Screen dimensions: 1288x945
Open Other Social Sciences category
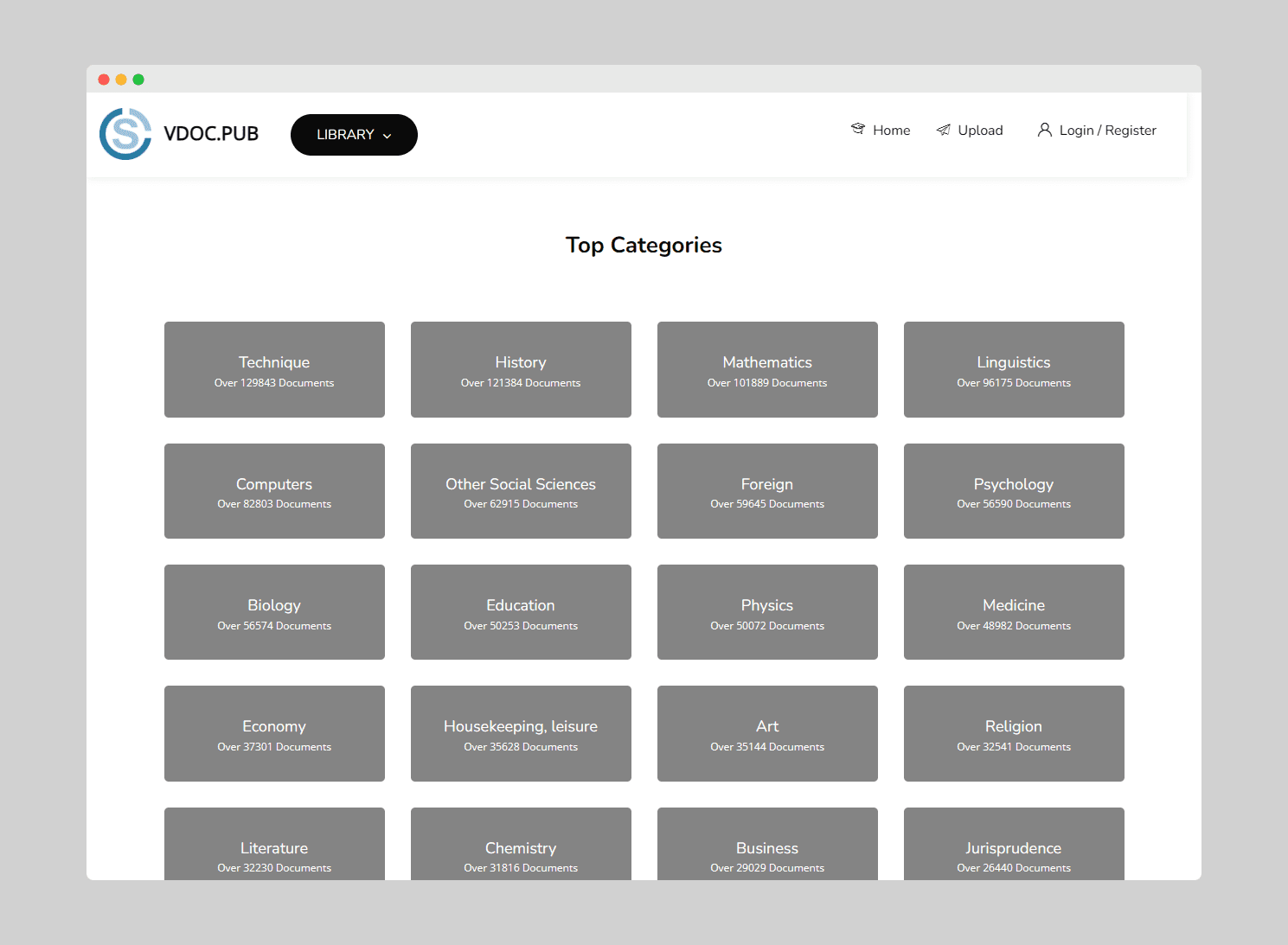point(521,491)
